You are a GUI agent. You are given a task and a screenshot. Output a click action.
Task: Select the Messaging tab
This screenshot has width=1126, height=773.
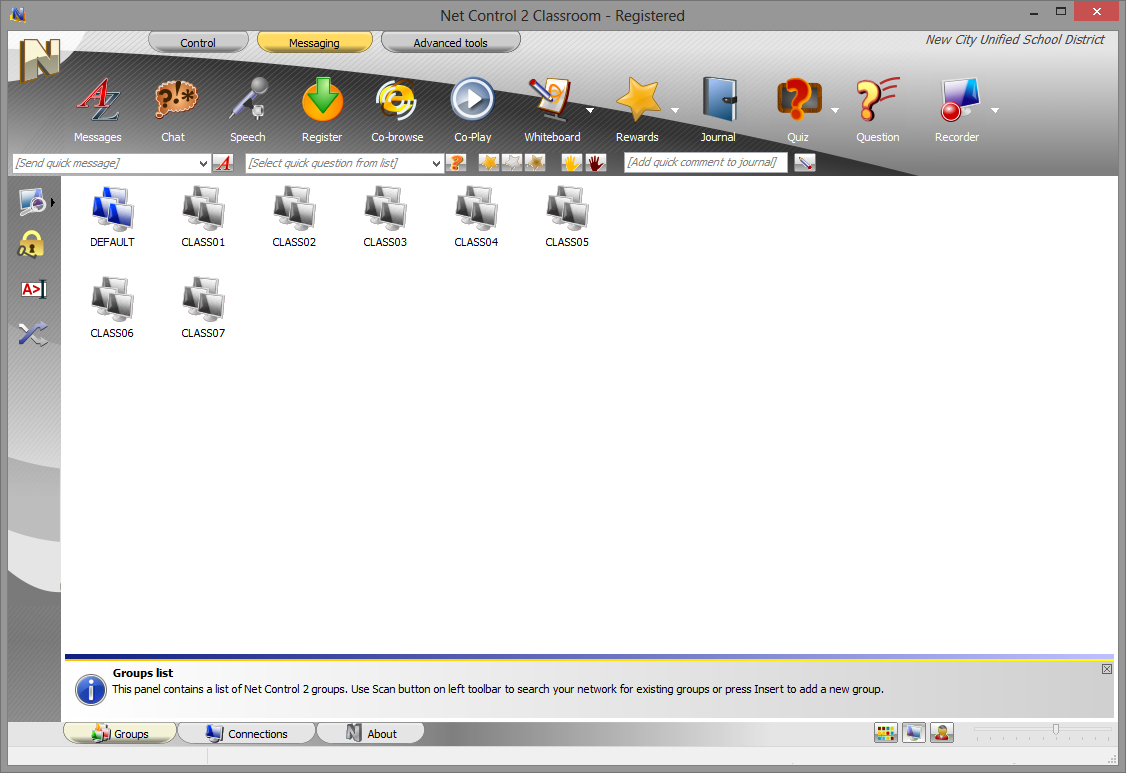[315, 42]
